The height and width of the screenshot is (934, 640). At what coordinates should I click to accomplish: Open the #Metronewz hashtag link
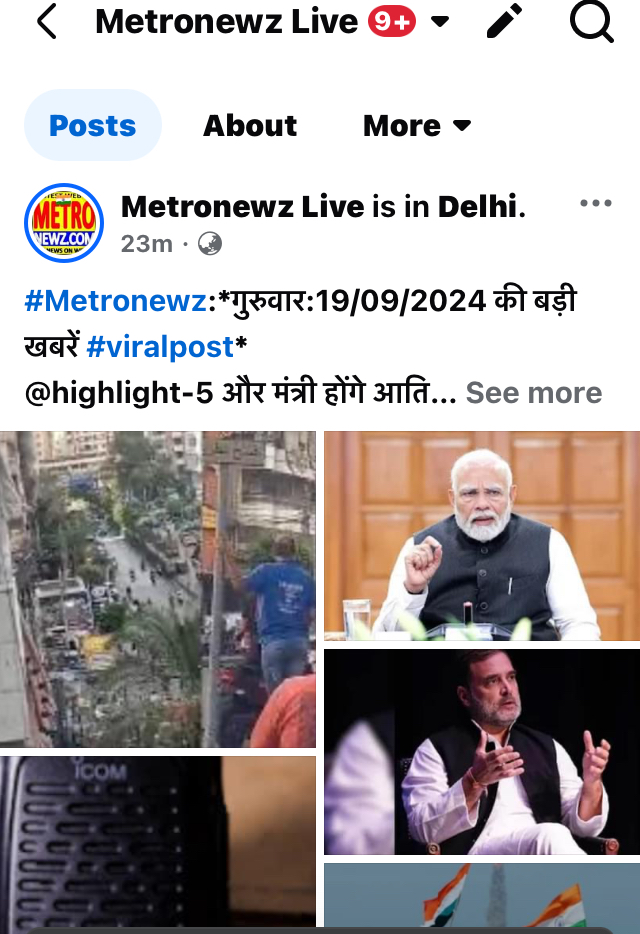[115, 300]
